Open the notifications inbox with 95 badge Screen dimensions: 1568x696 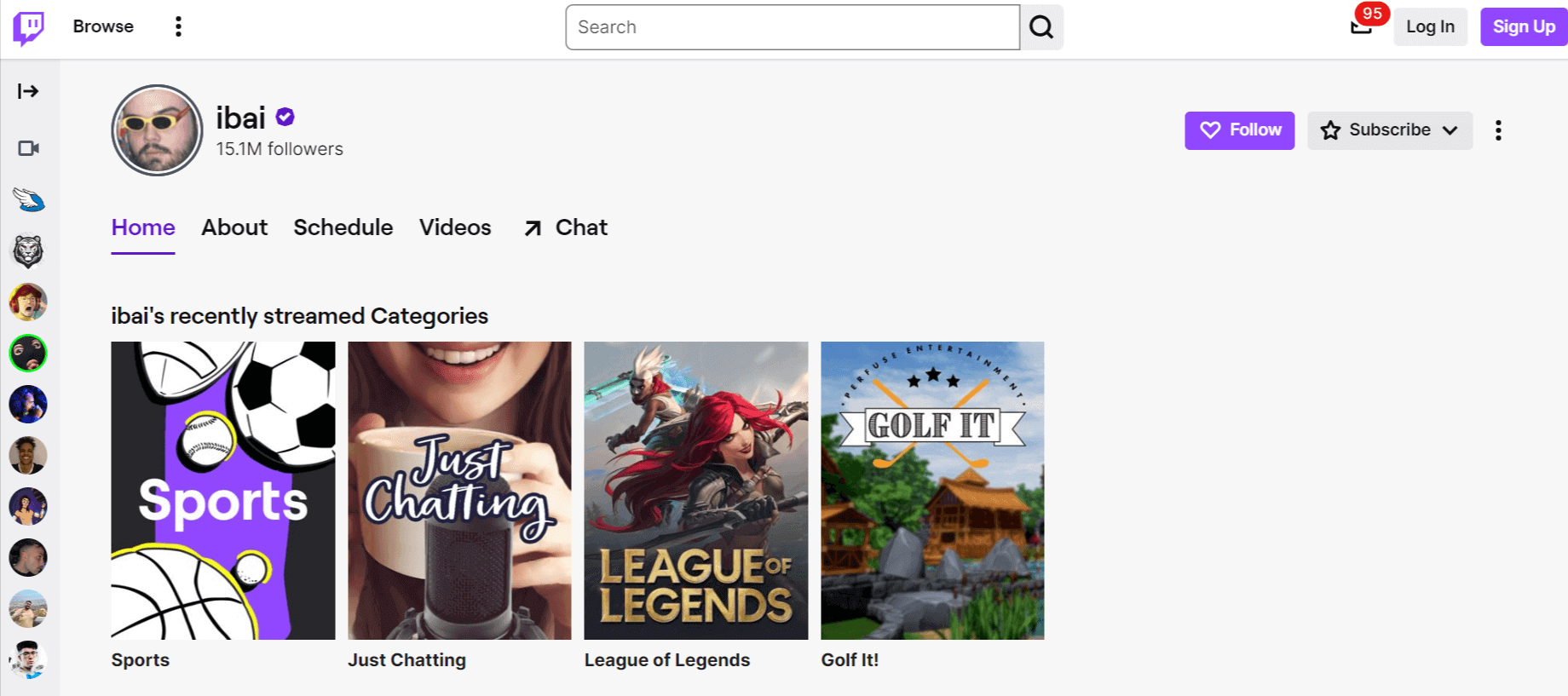click(x=1362, y=26)
